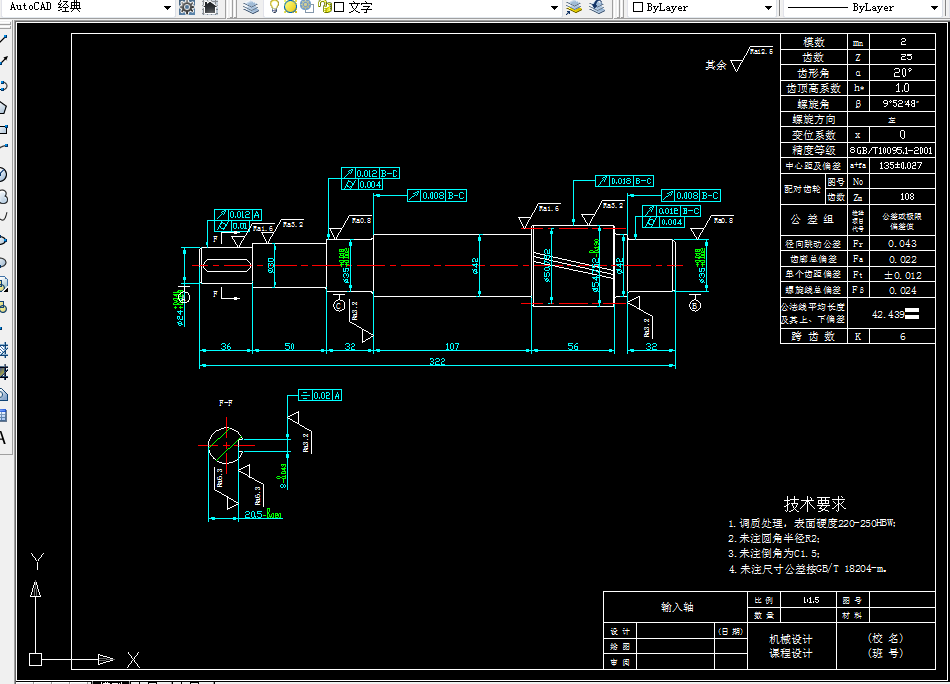This screenshot has width=950, height=684.
Task: Click the Make Block tool
Action: pyautogui.click(x=3, y=307)
